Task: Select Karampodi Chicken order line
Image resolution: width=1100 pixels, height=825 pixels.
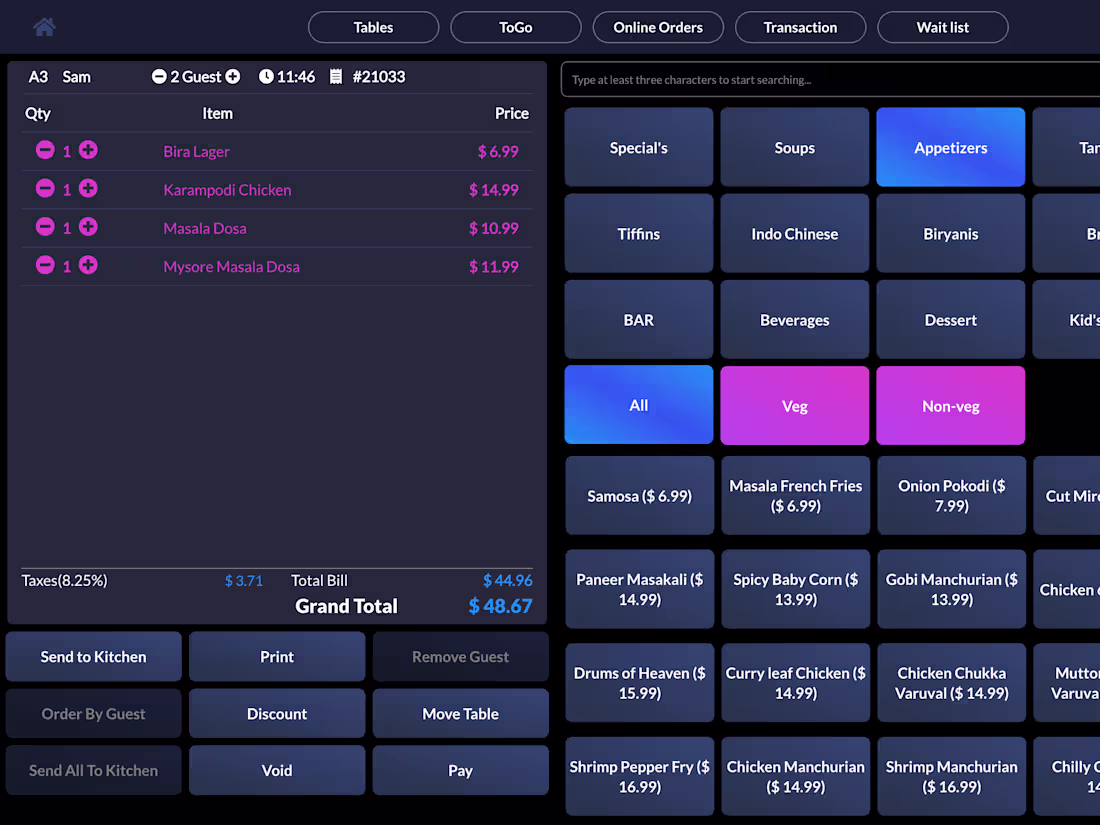Action: 277,190
